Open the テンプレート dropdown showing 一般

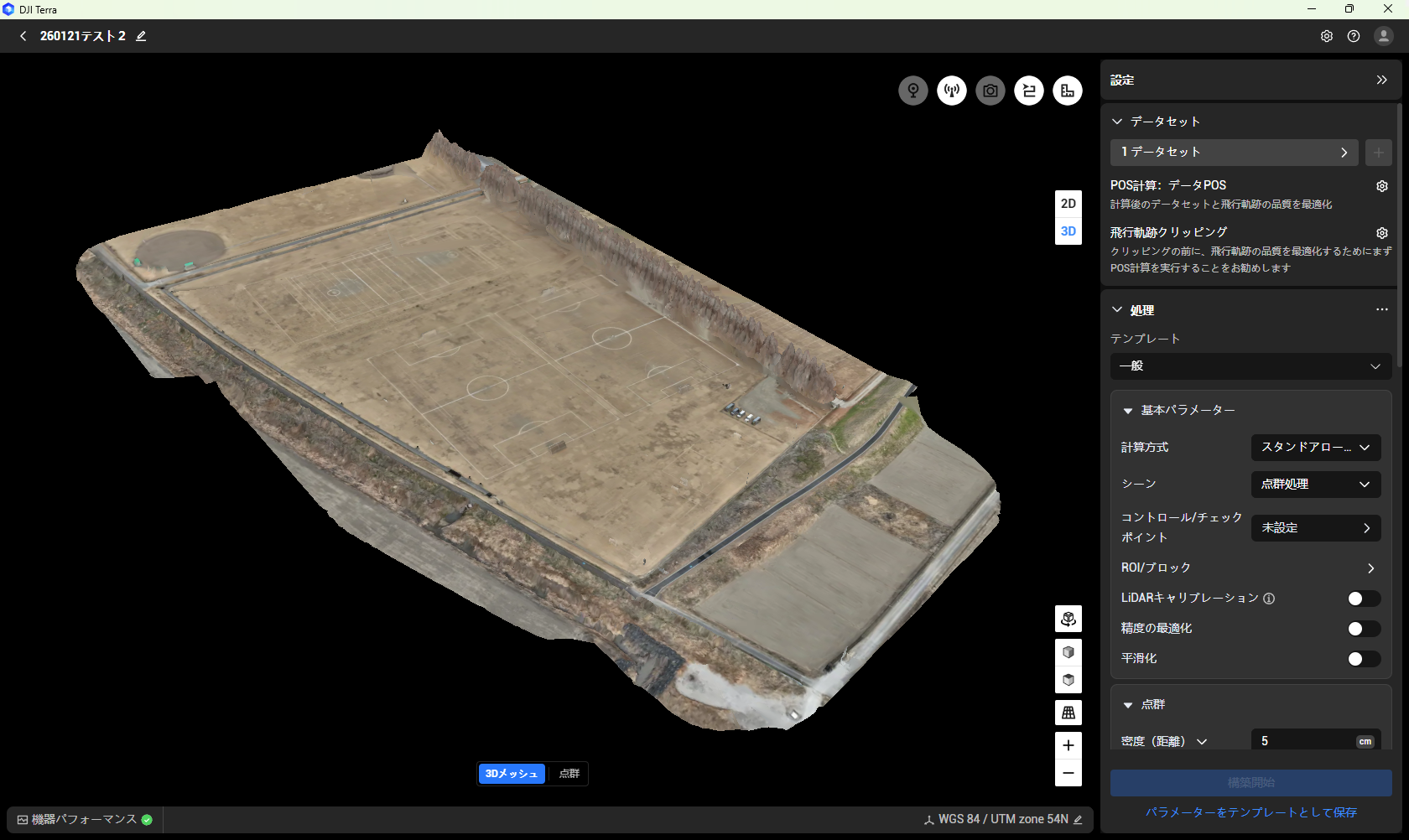point(1250,366)
